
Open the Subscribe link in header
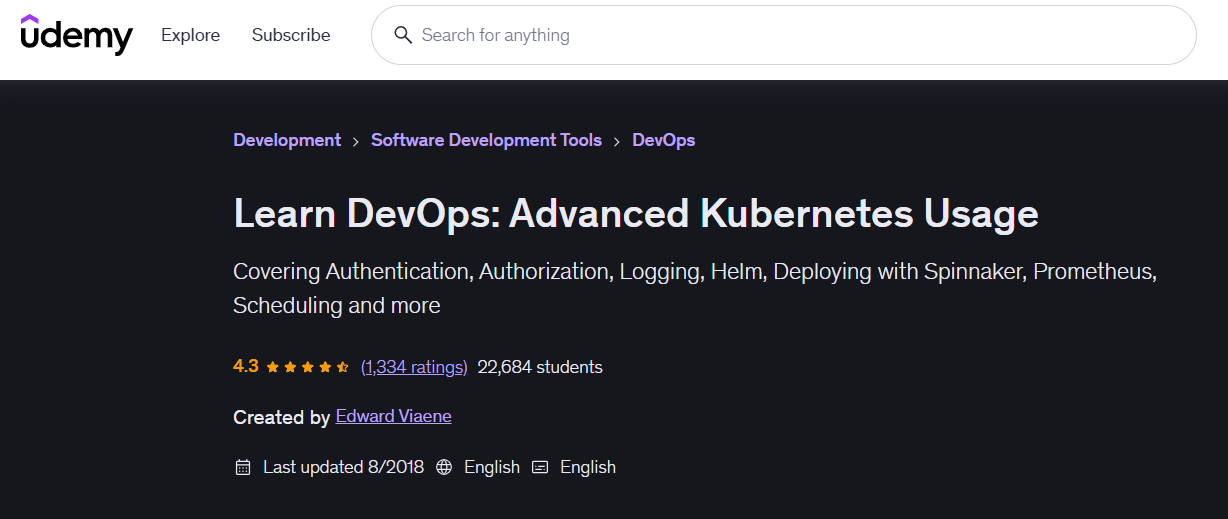(291, 35)
